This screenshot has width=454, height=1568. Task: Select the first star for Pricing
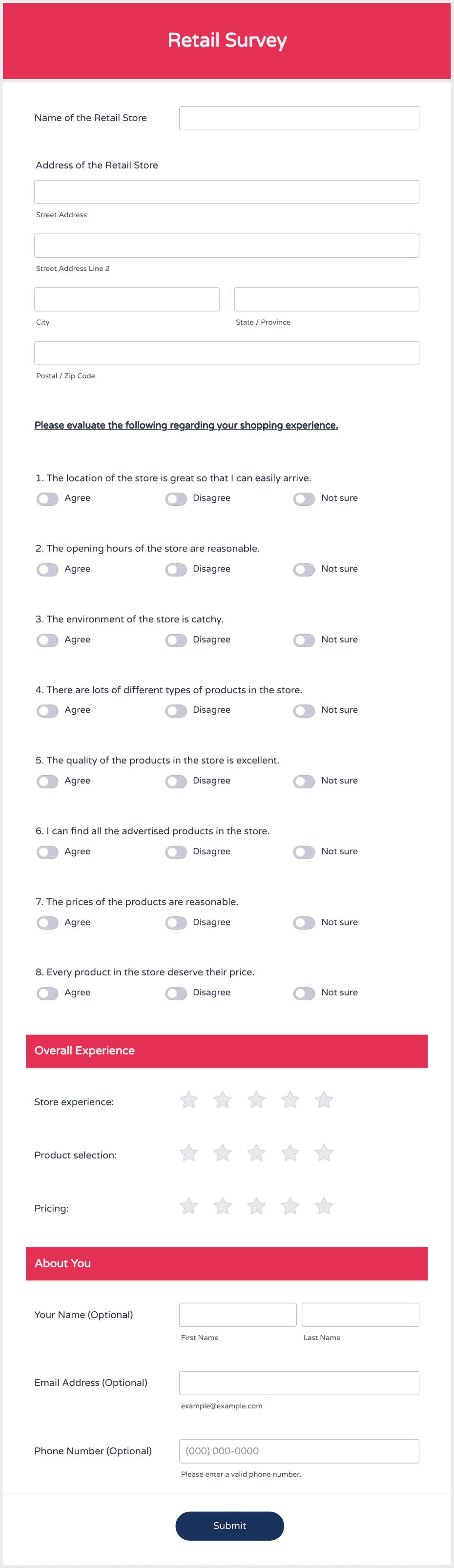pos(188,1206)
